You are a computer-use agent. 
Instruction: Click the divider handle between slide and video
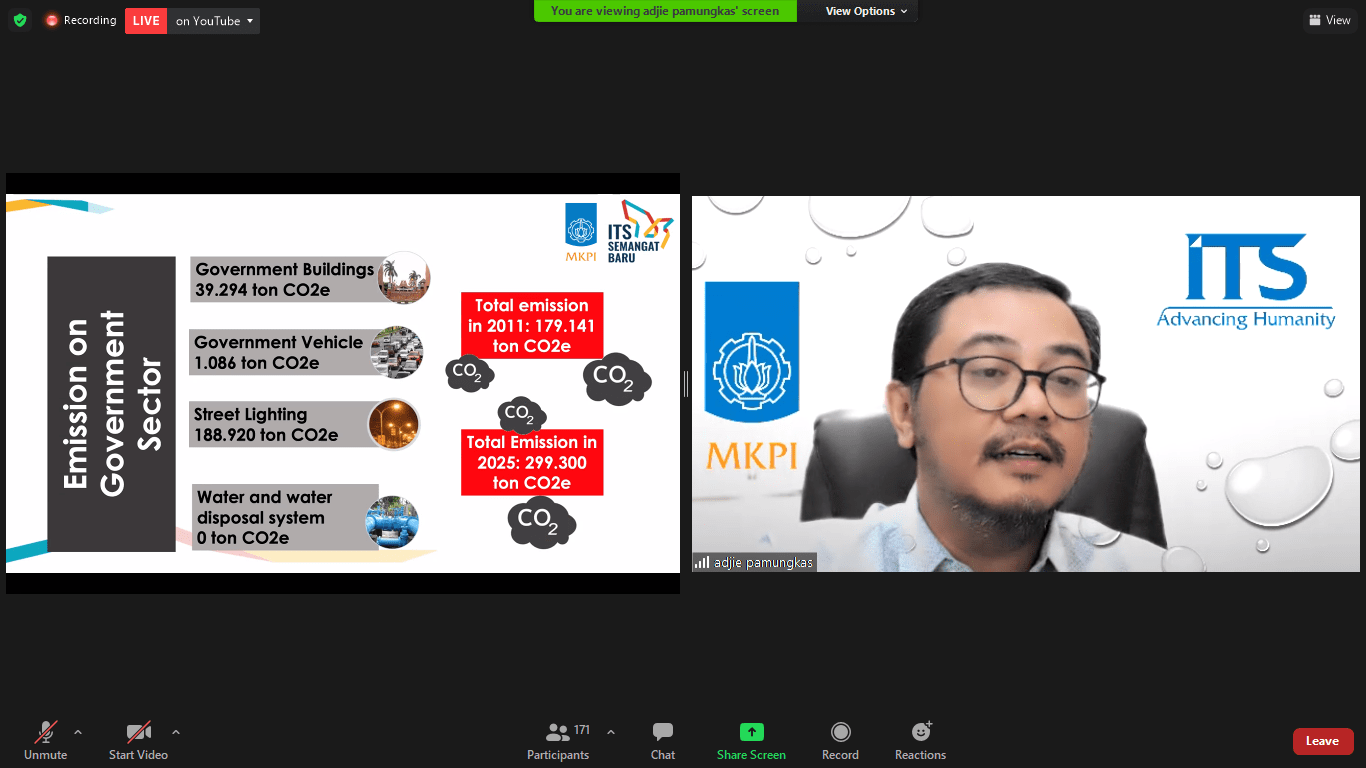click(x=686, y=383)
